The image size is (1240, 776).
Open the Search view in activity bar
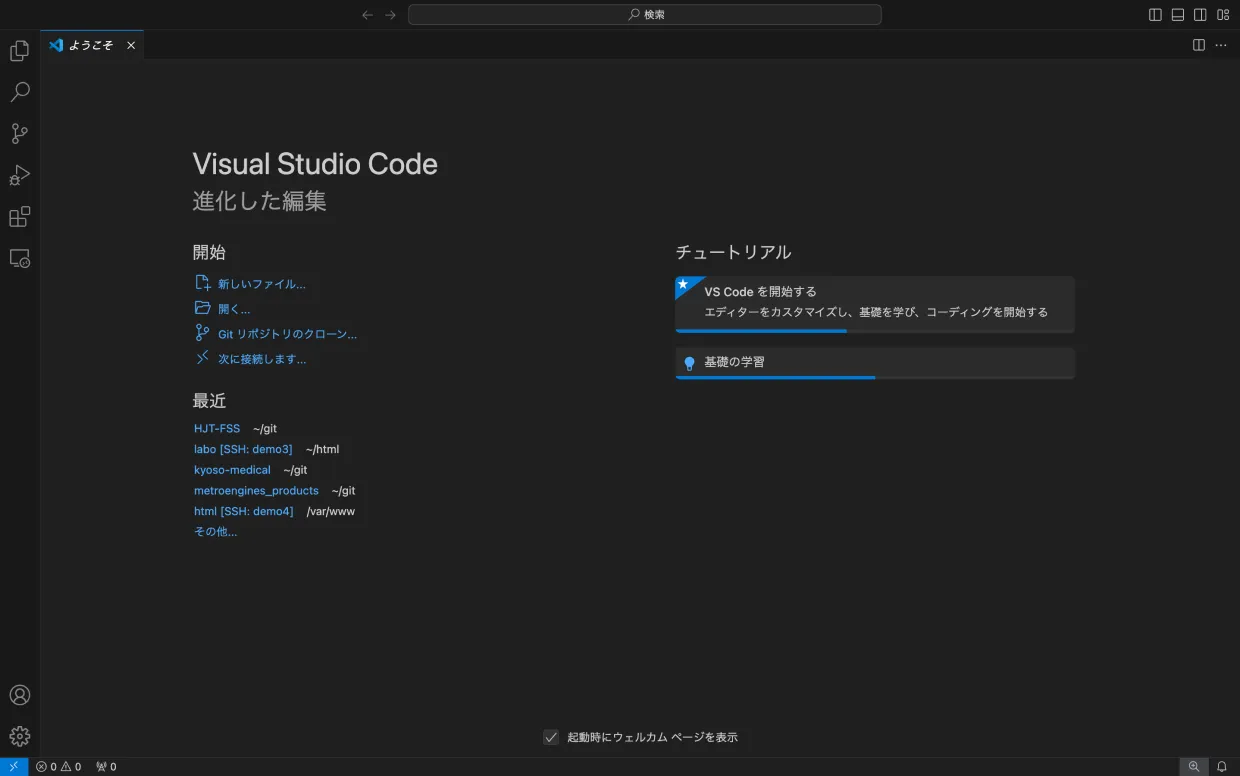point(20,92)
